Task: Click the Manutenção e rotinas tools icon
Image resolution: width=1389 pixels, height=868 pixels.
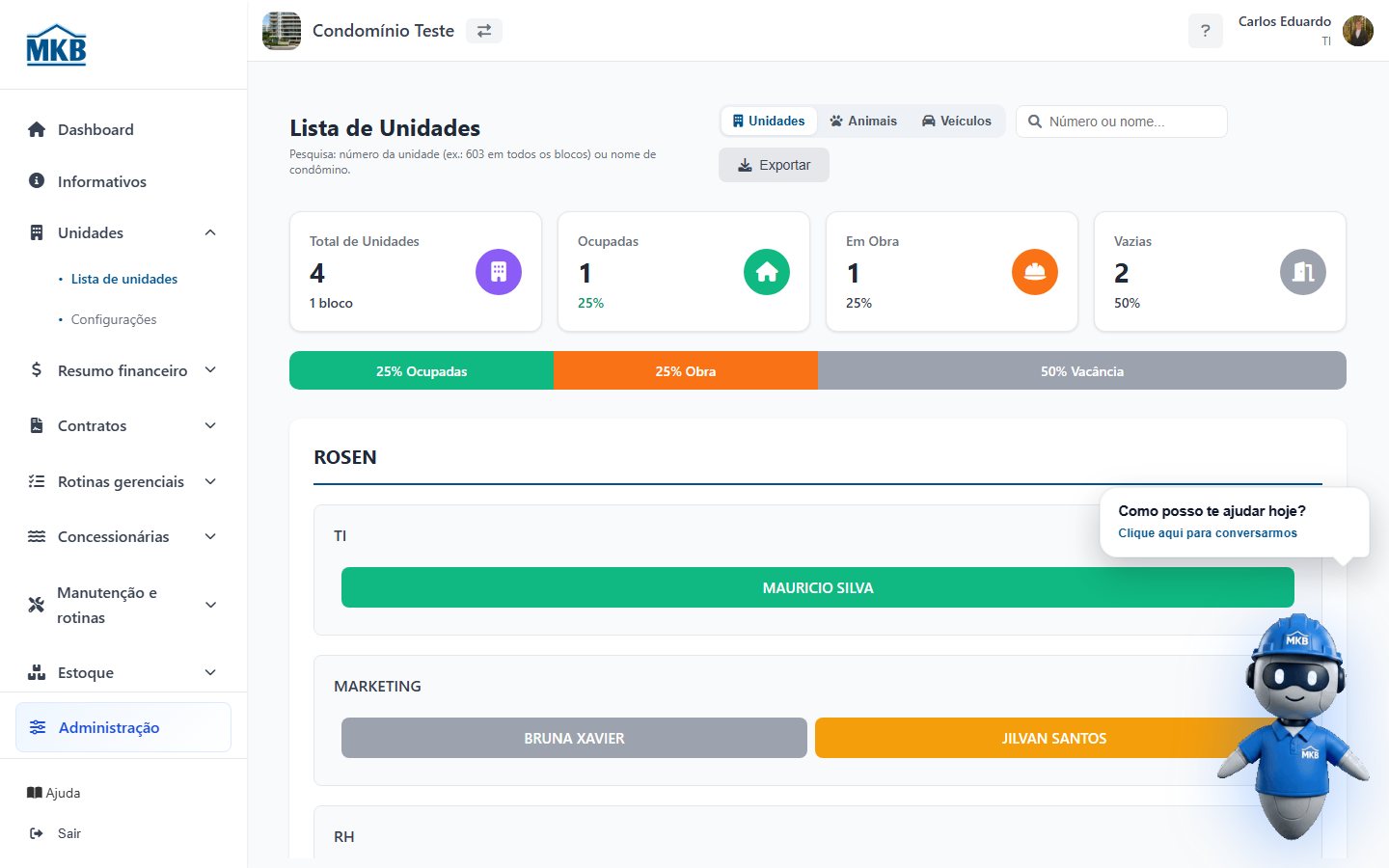Action: [x=37, y=605]
